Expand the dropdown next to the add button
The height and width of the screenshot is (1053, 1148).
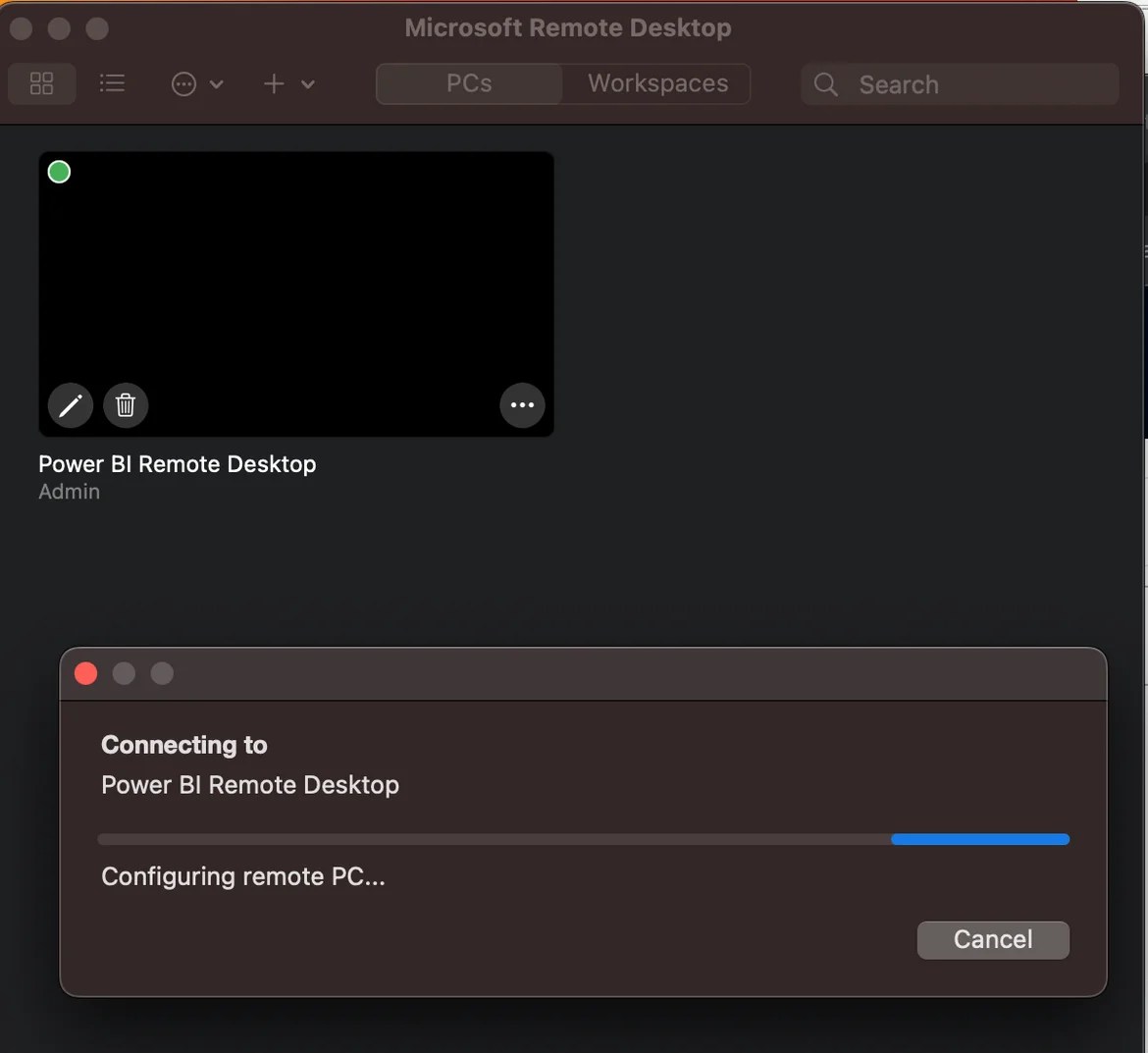[307, 83]
